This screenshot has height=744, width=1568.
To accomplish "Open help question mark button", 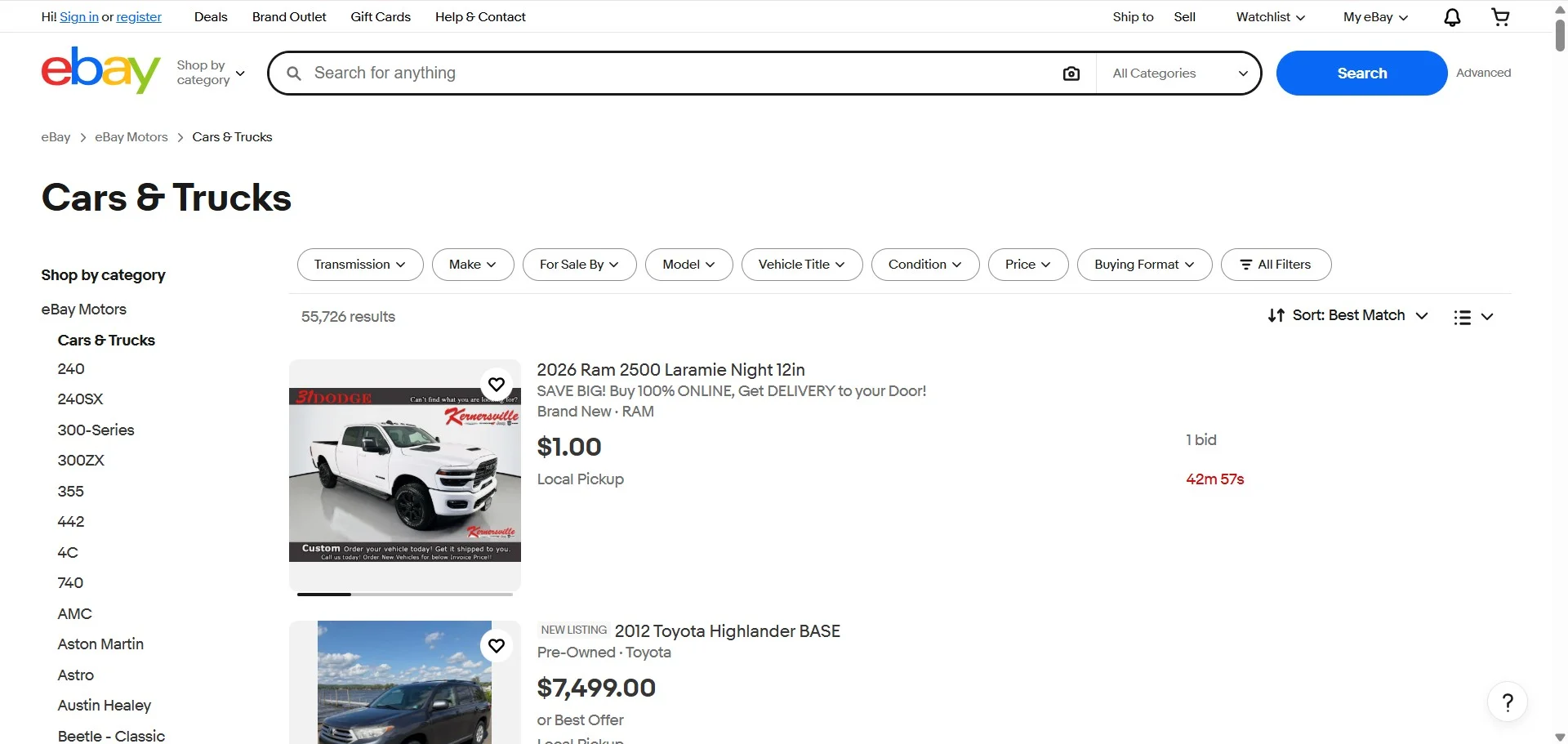I will [1508, 702].
